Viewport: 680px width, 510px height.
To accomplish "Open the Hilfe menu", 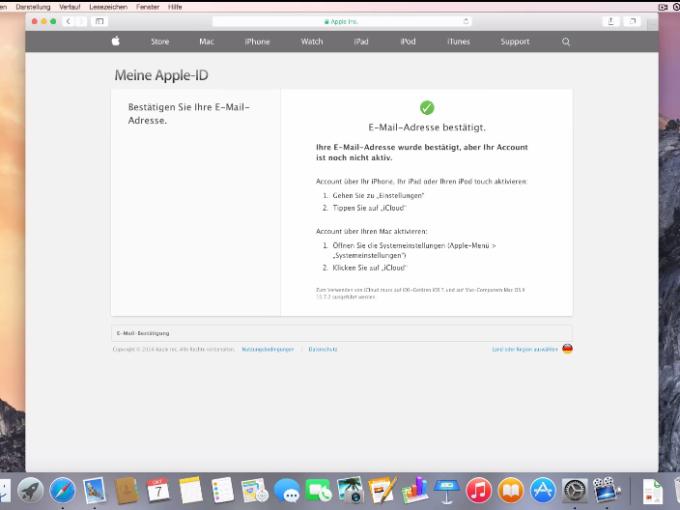I will pos(175,7).
